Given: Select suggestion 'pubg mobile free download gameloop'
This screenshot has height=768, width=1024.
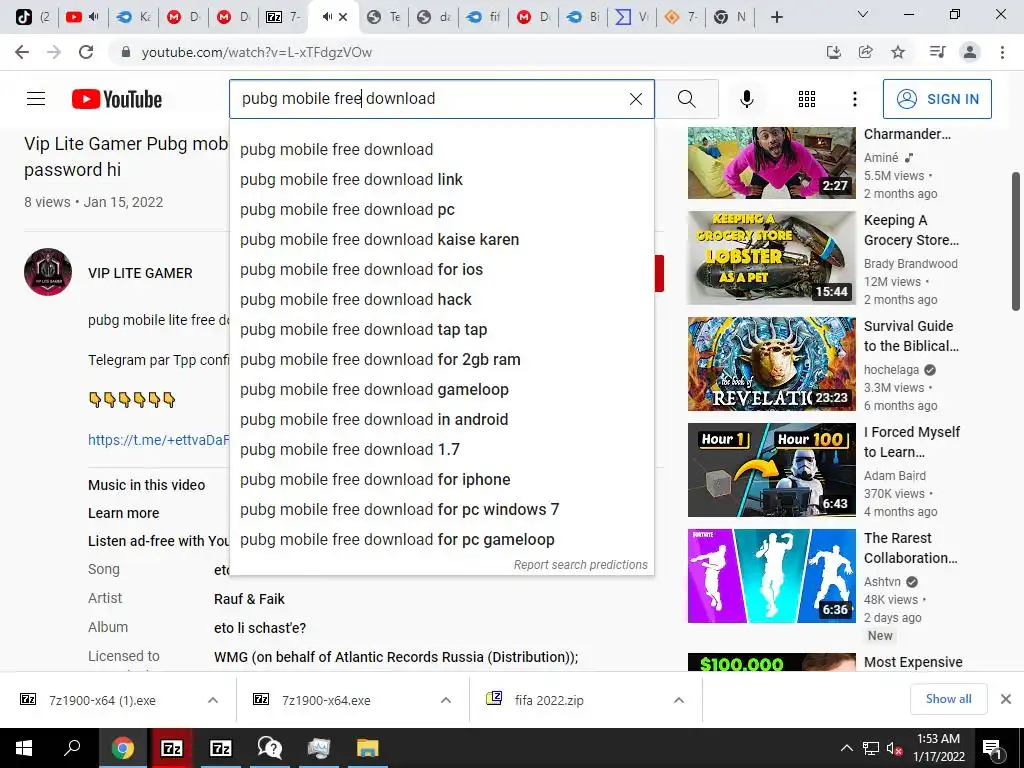Looking at the screenshot, I should 441,390.
